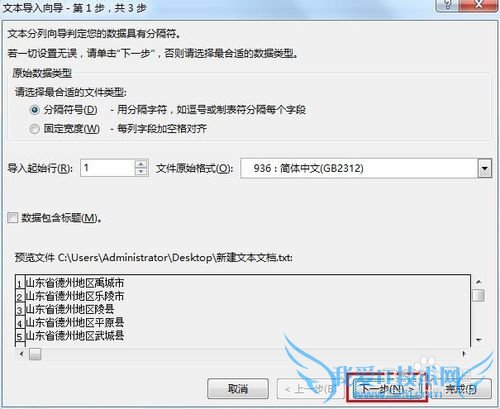Decrease 导入起始行 with the down spinner arrow
Viewport: 500px width, 409px height.
(141, 172)
